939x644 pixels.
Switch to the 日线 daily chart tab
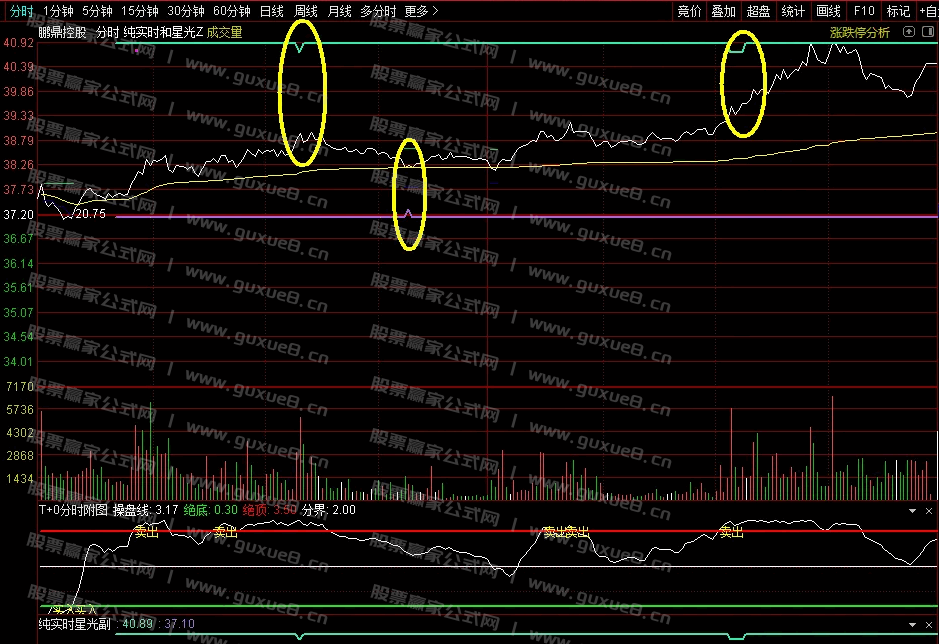[x=271, y=11]
